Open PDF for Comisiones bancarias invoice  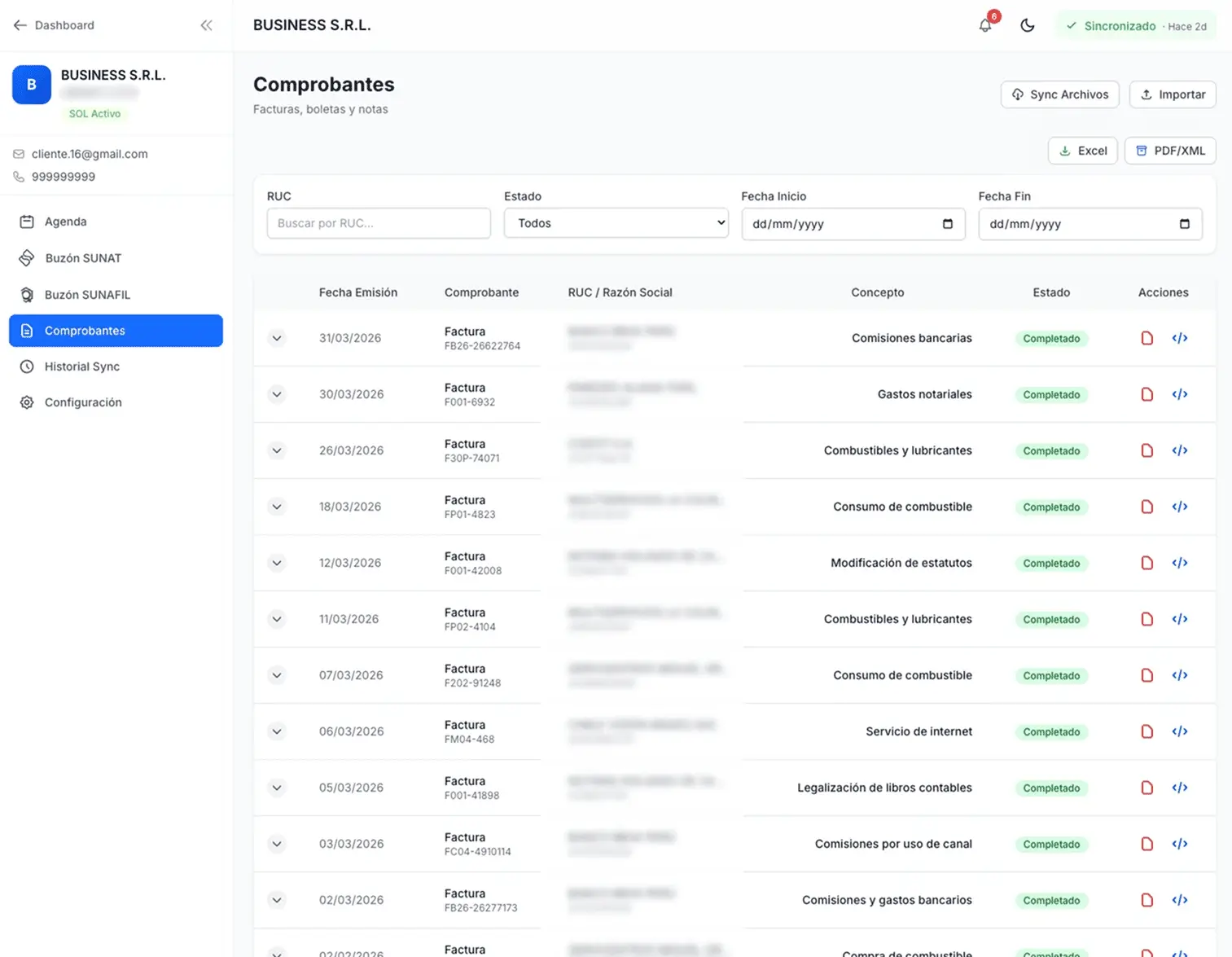click(x=1147, y=338)
